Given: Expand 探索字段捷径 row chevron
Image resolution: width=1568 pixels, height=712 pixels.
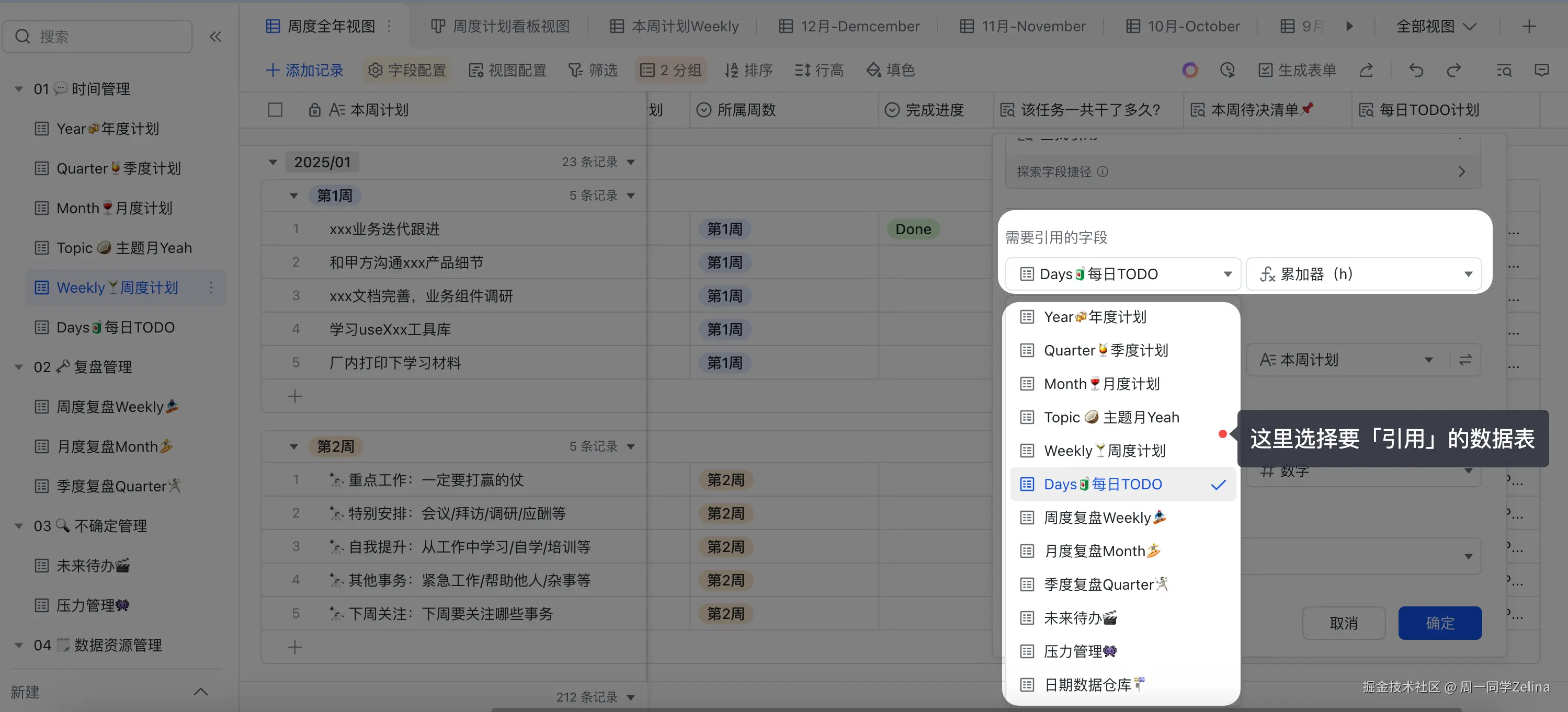Looking at the screenshot, I should (x=1461, y=171).
